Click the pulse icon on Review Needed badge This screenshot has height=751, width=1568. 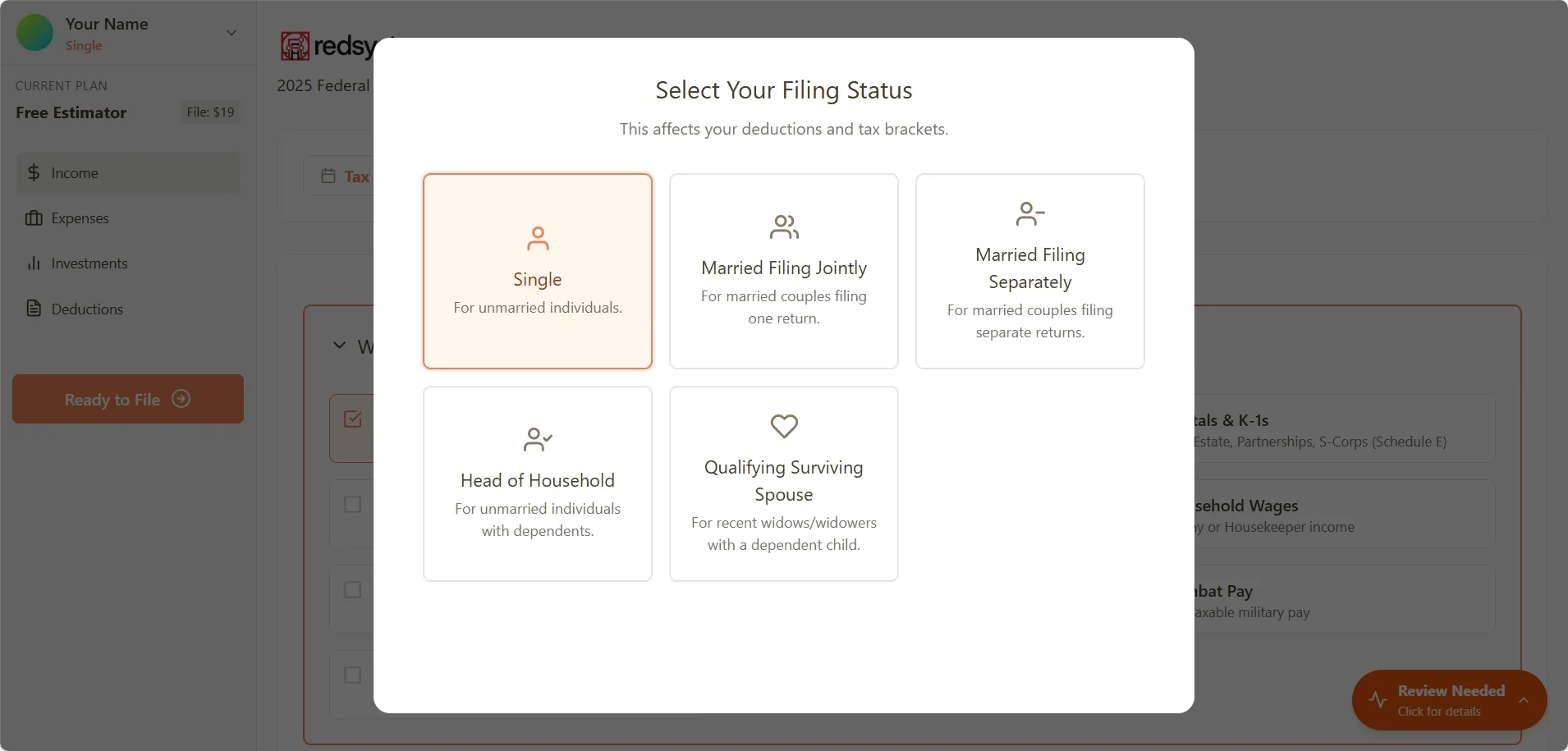tap(1378, 700)
